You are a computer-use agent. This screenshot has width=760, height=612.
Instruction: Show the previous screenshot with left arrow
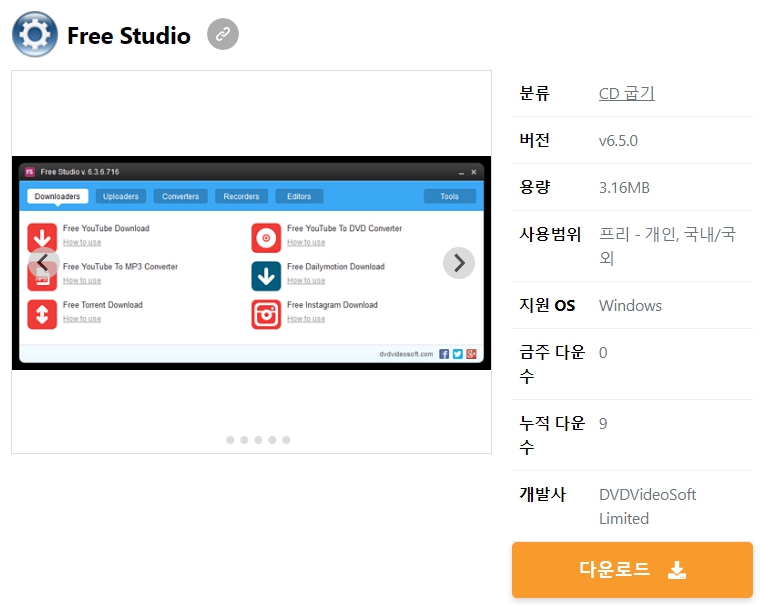point(43,263)
